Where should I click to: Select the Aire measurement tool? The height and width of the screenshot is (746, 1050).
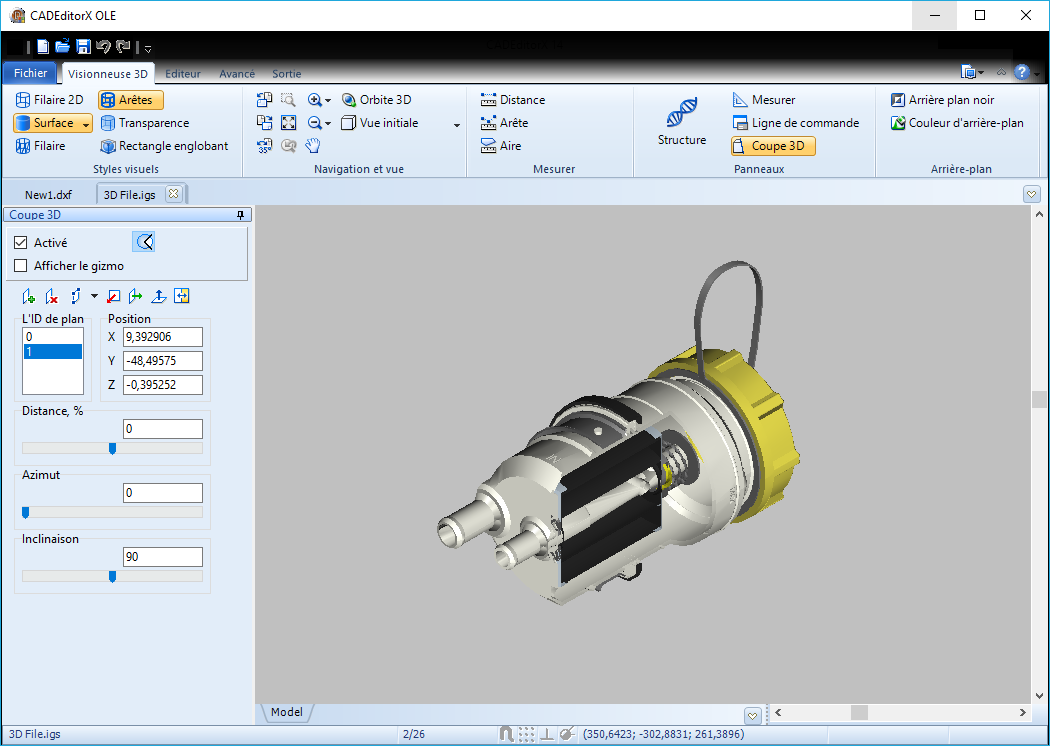(501, 146)
